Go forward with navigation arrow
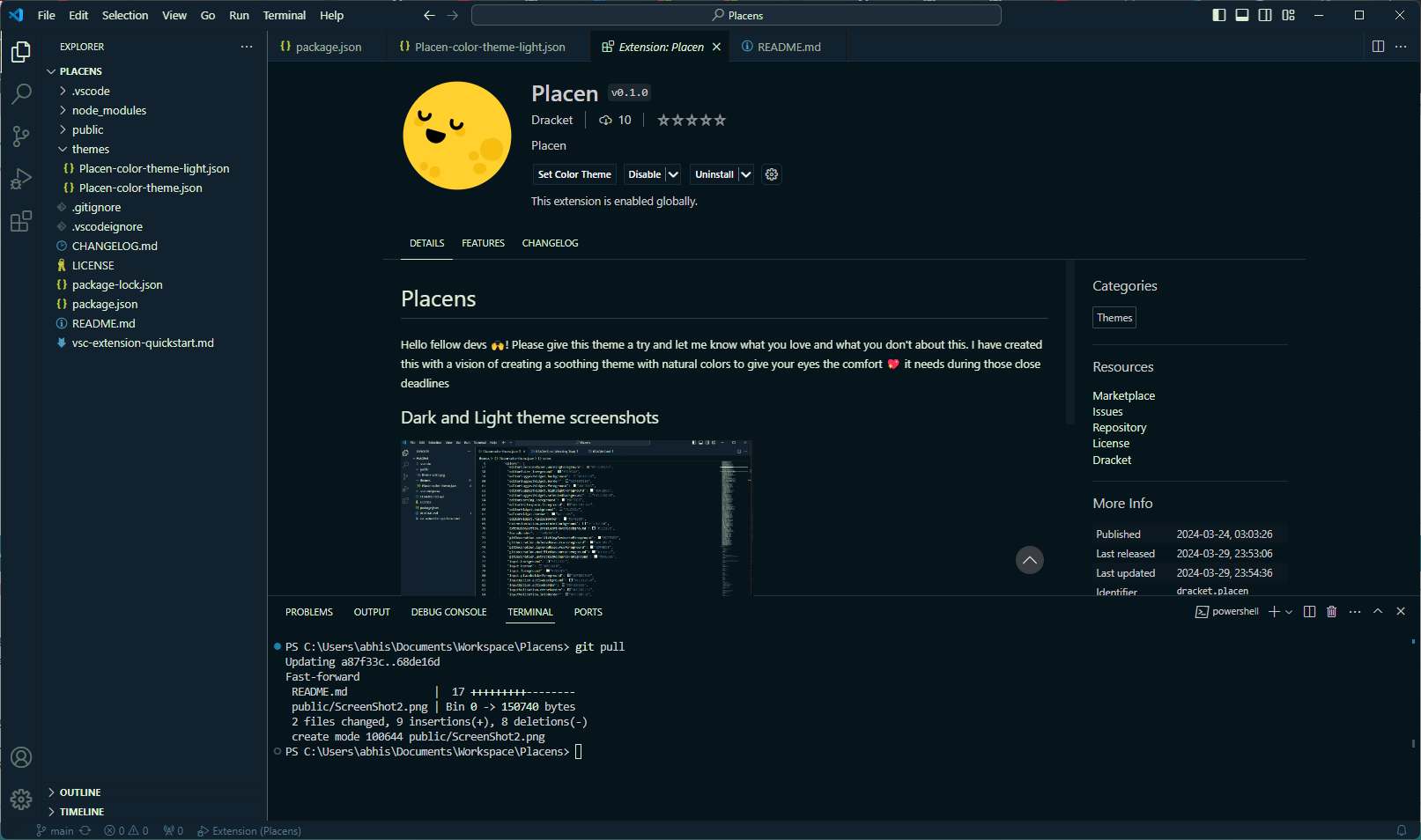 click(x=453, y=15)
